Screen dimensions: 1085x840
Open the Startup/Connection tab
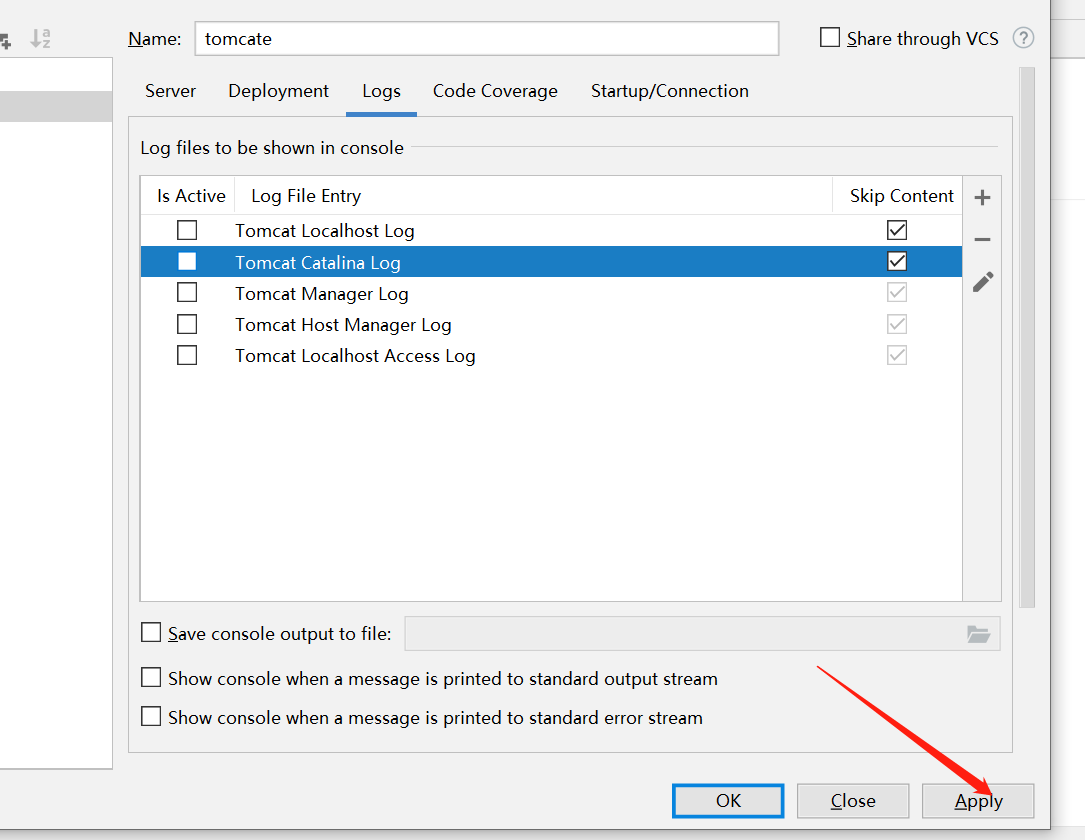[x=669, y=91]
